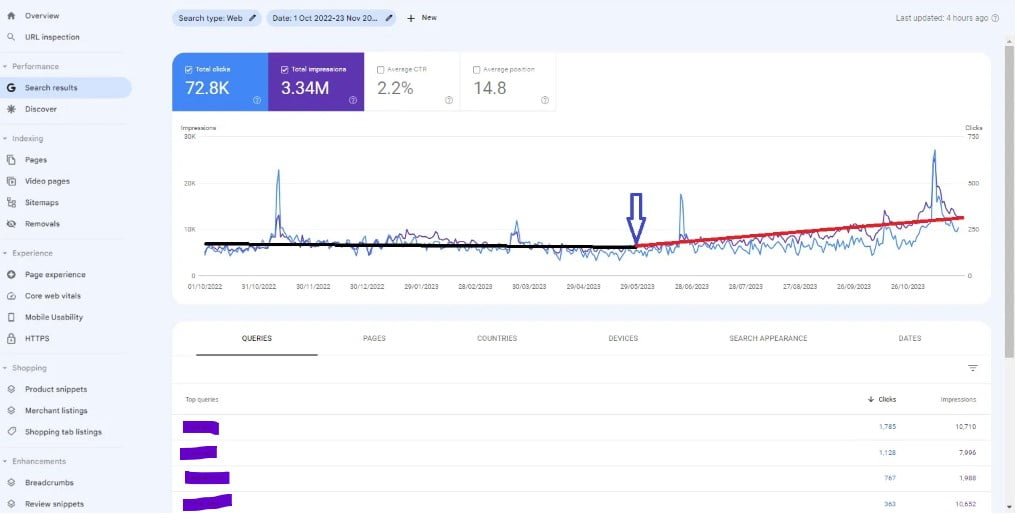
Task: Sort table by Clicks column header
Action: click(x=882, y=399)
